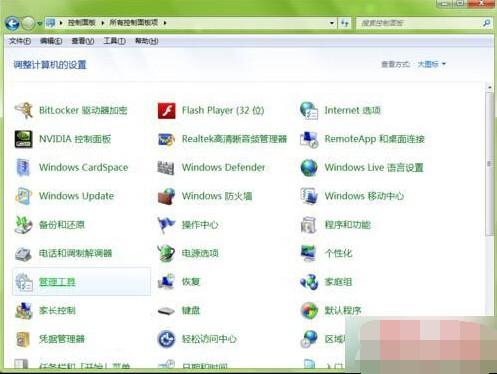Open the recent pages dropdown beside Forward
The image size is (497, 374).
(40, 23)
